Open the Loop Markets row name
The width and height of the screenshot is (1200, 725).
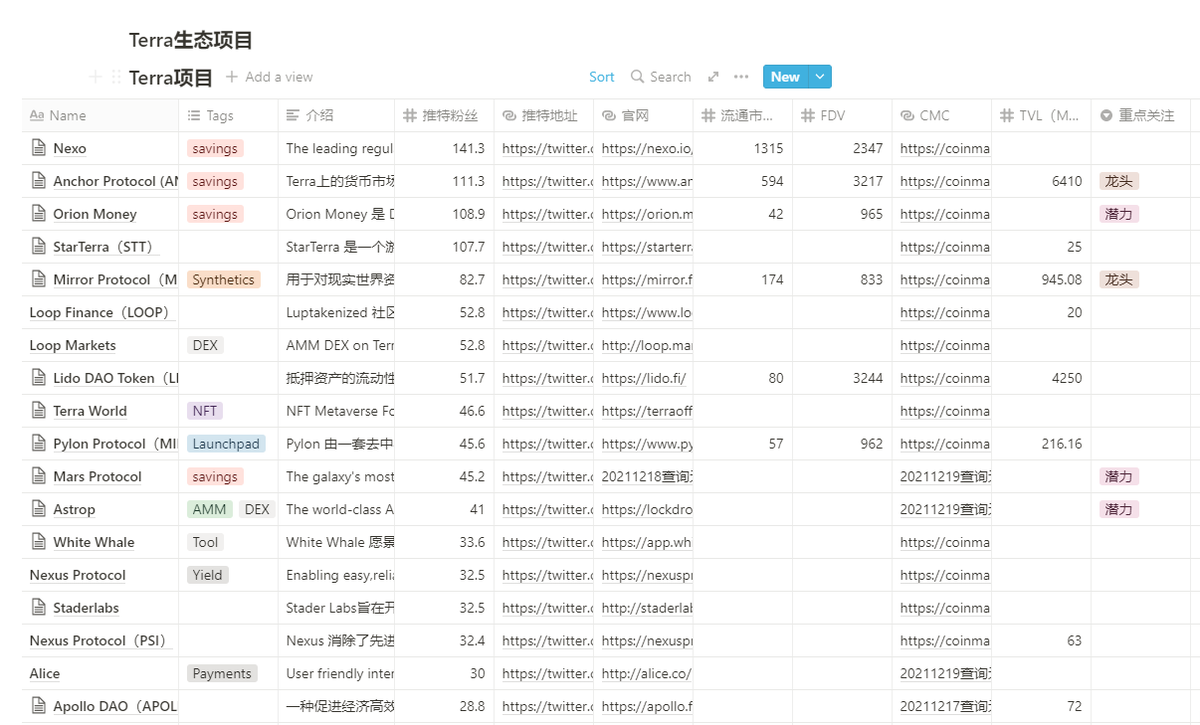tap(73, 345)
